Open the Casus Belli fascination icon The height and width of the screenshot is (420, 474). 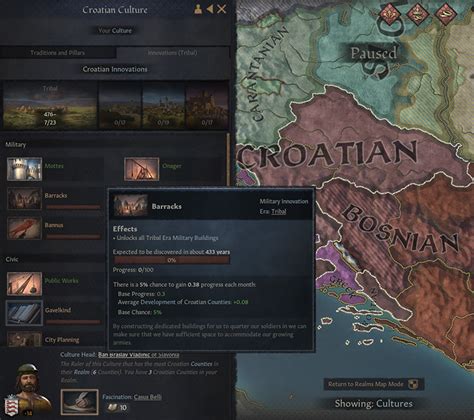[x=80, y=402]
